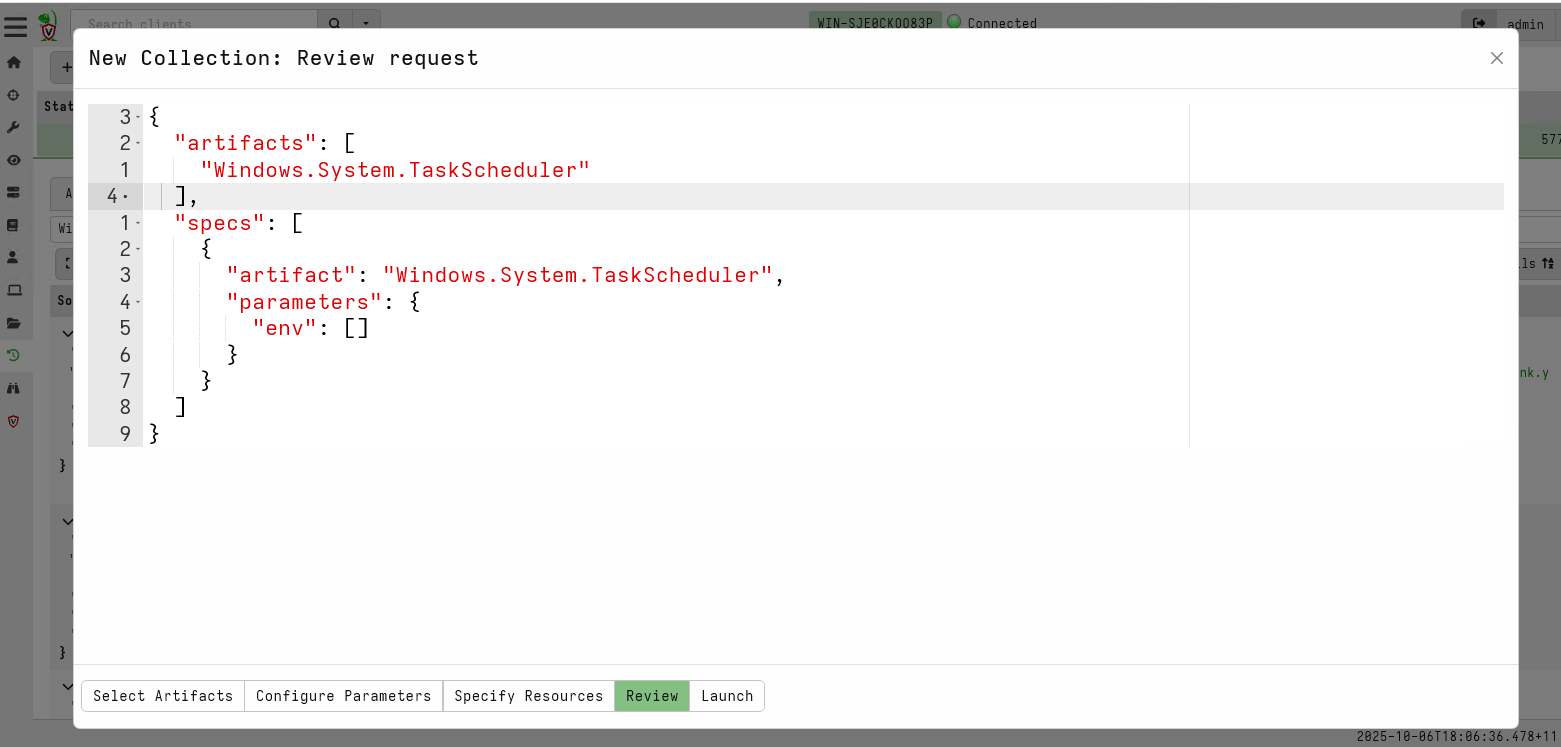
Task: Click the open-folder Virtual Filesystem sidebar icon
Action: coord(14,323)
